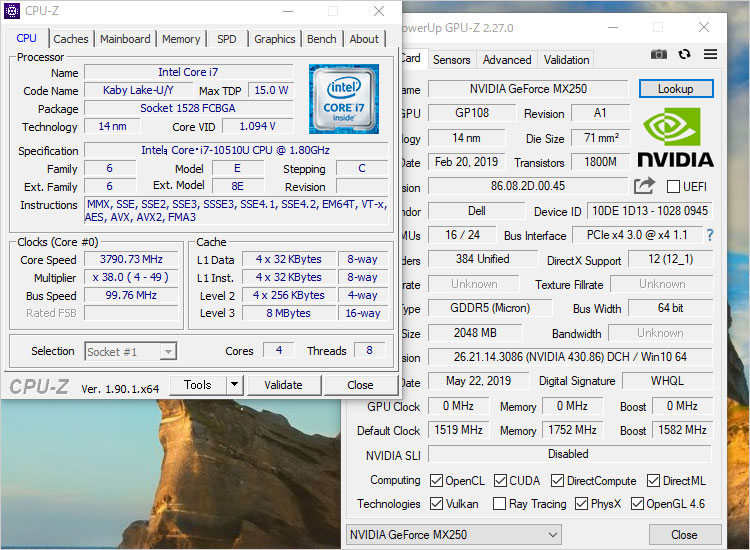Click the Validate button
Image resolution: width=750 pixels, height=550 pixels.
point(283,385)
